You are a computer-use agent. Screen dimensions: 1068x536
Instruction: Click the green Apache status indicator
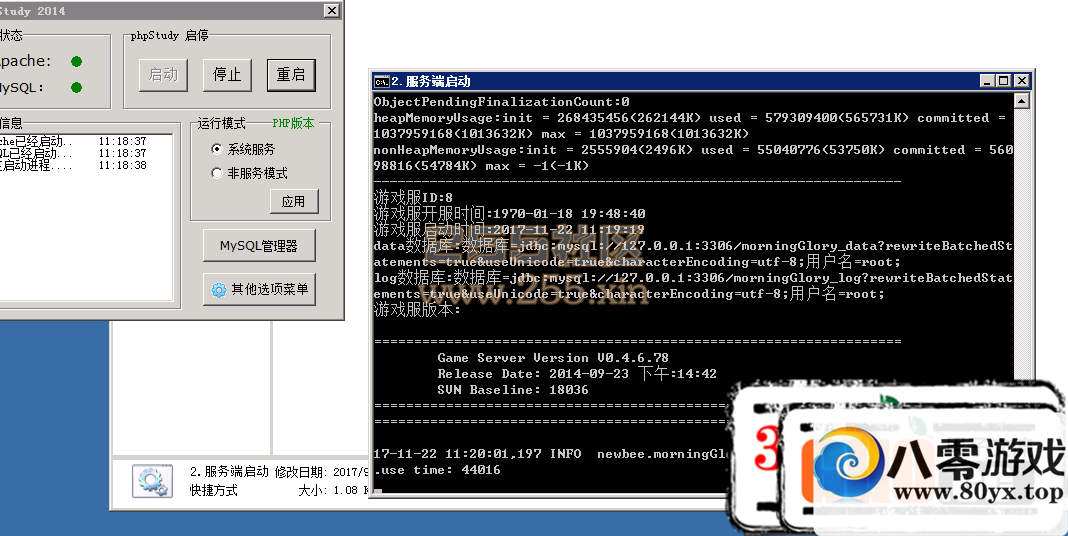tap(76, 61)
